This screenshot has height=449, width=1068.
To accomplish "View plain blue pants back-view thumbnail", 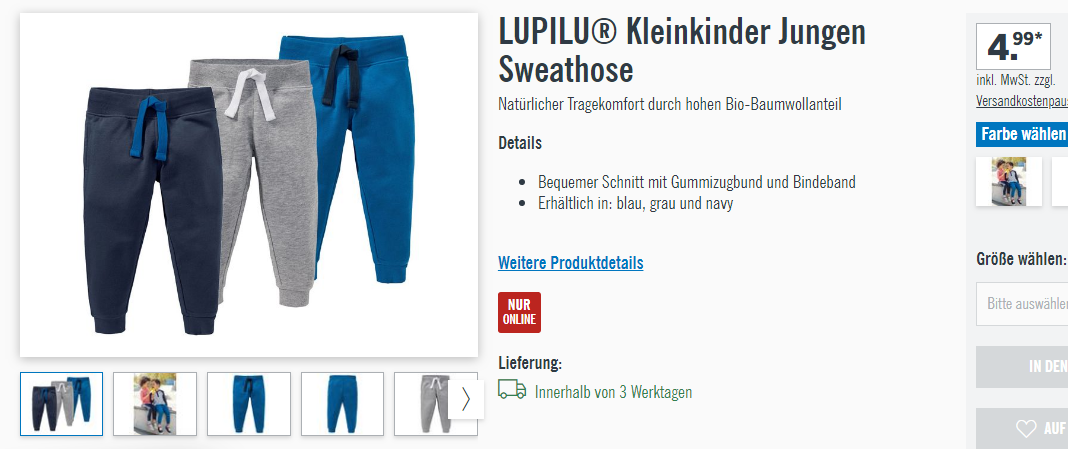I will tap(342, 403).
